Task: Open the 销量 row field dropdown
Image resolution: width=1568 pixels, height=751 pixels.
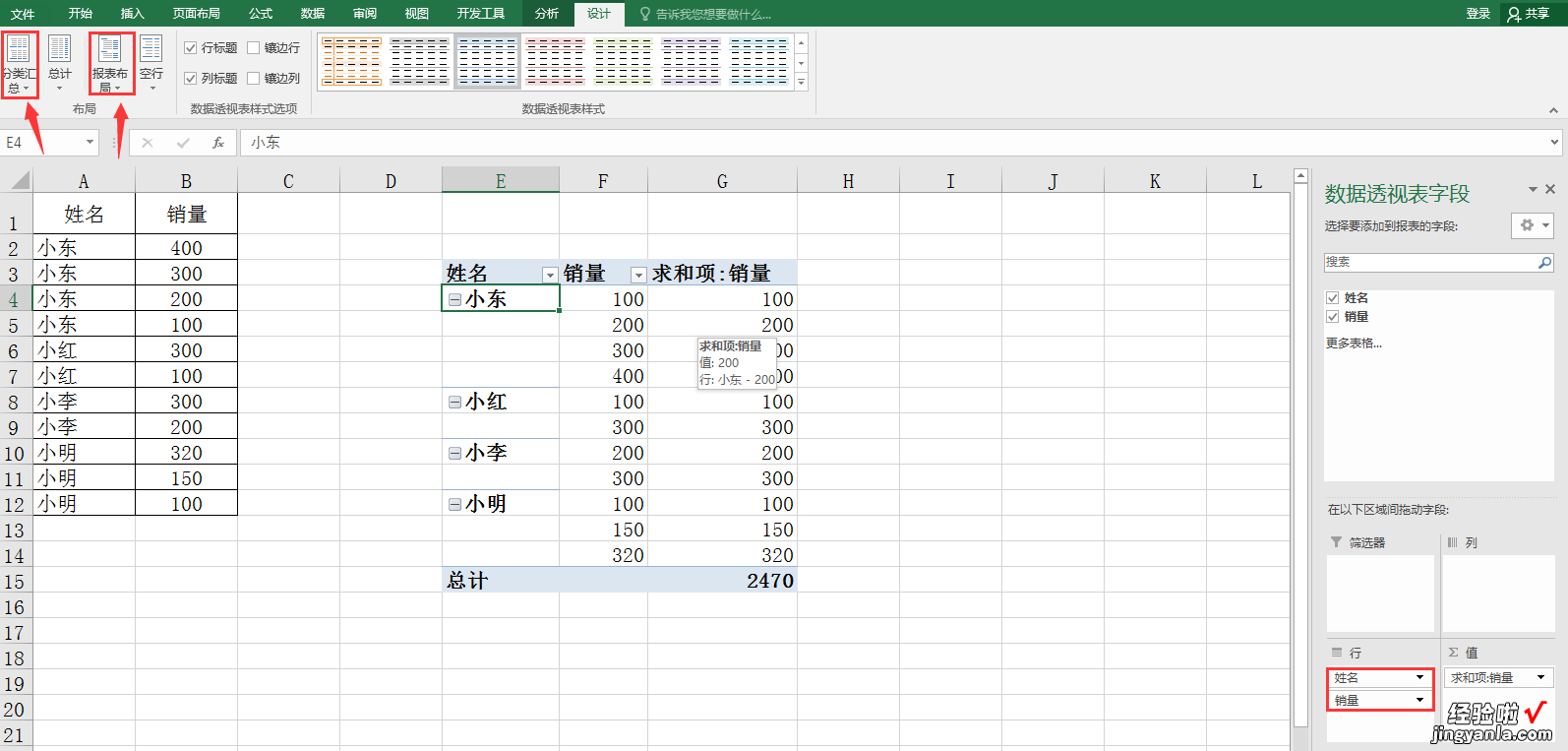Action: click(1419, 700)
